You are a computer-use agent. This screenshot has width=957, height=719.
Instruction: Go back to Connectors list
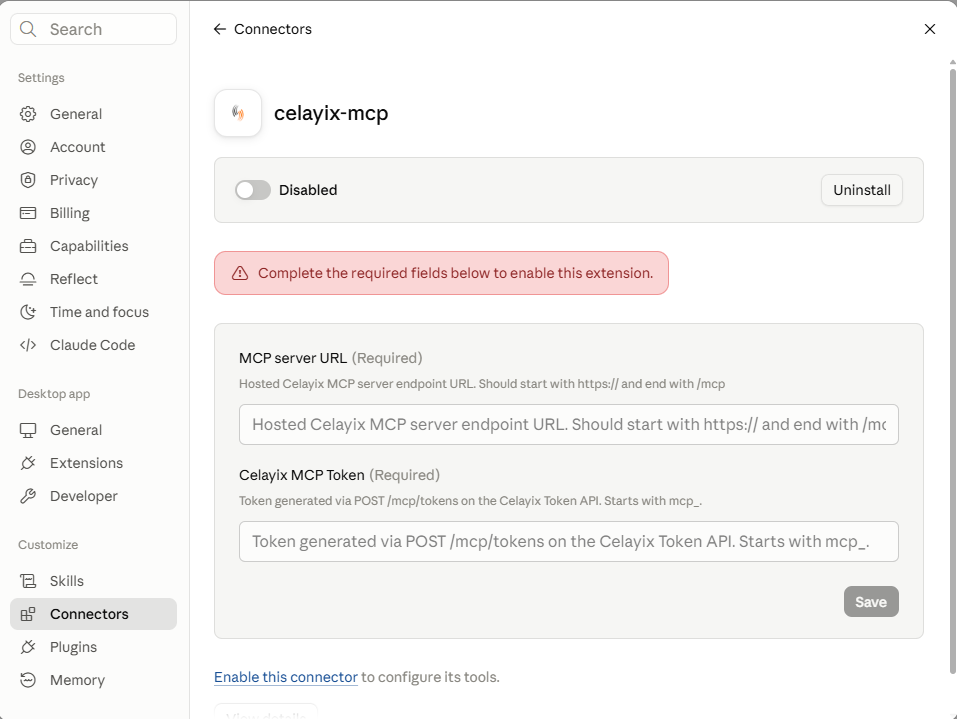pyautogui.click(x=262, y=29)
